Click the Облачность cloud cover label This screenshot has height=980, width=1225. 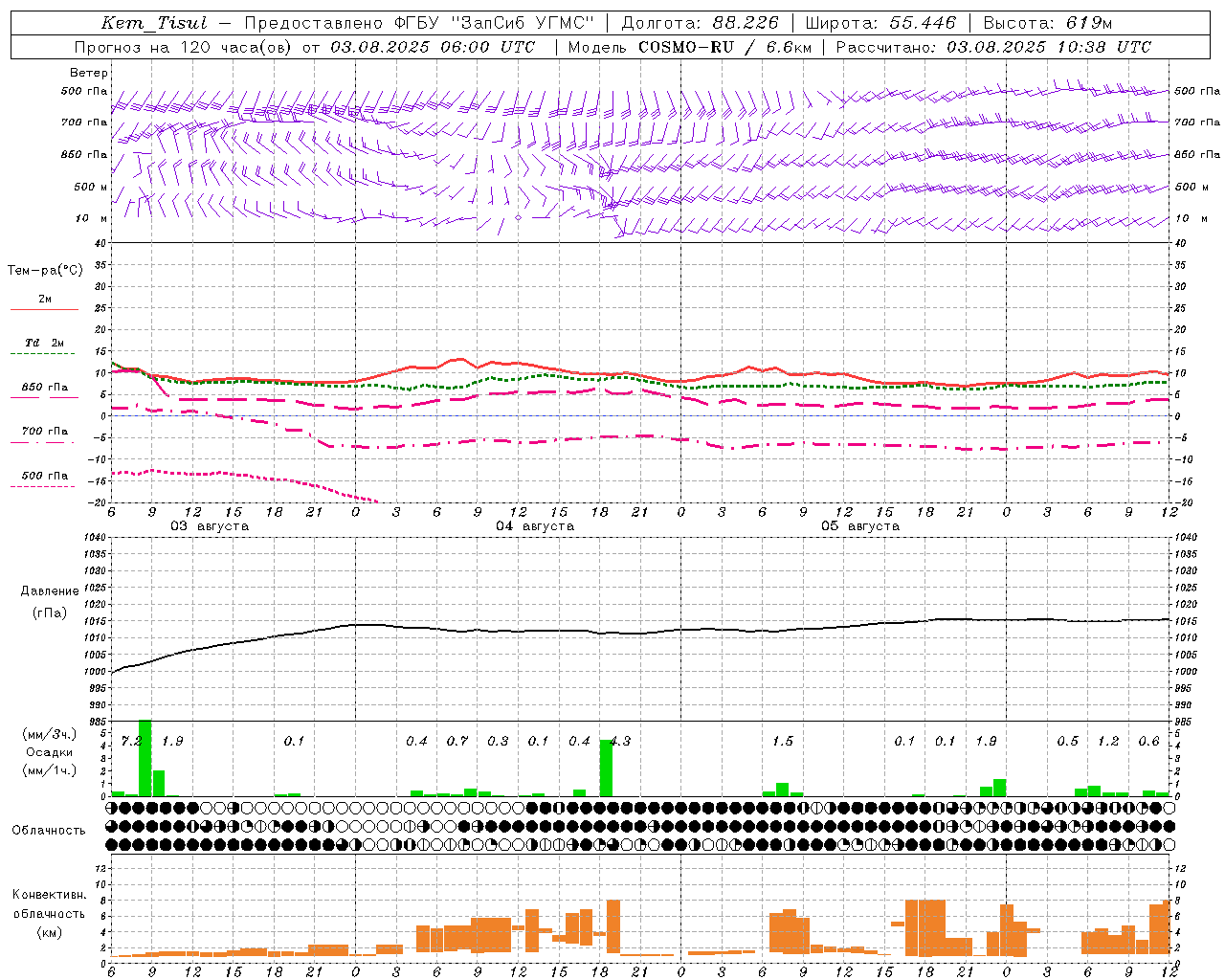[x=49, y=830]
